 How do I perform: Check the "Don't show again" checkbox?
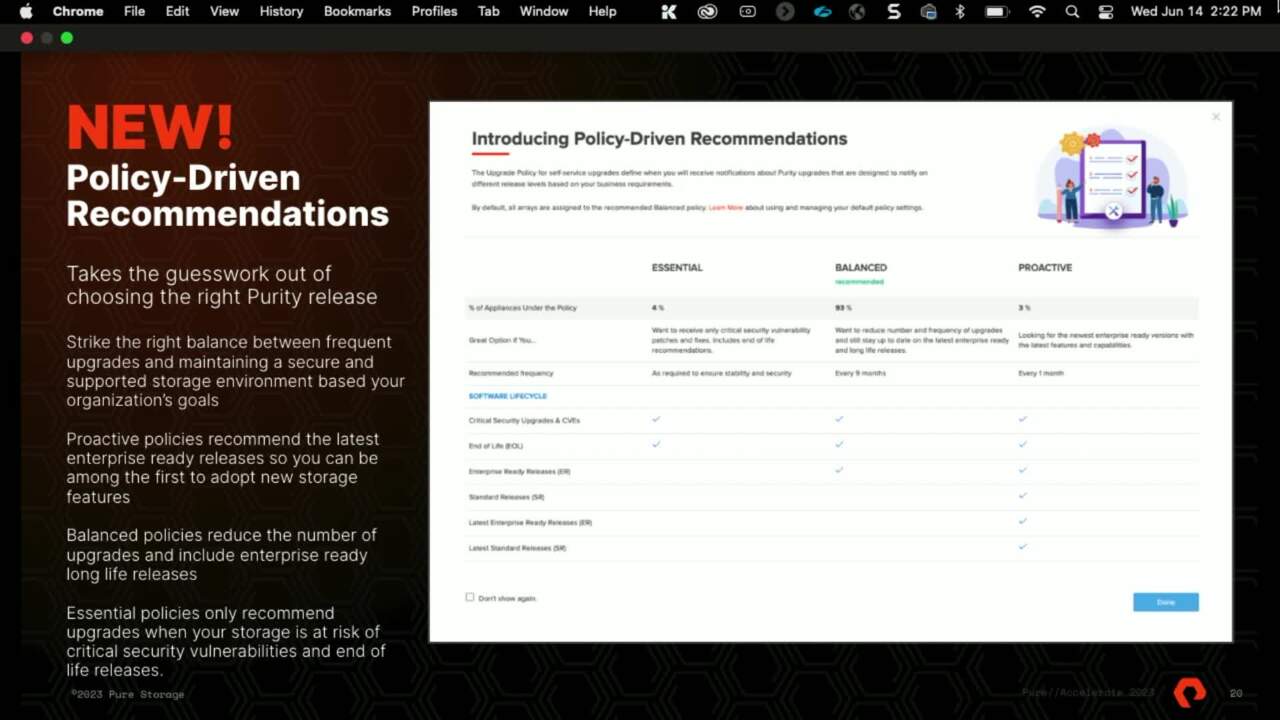[470, 597]
